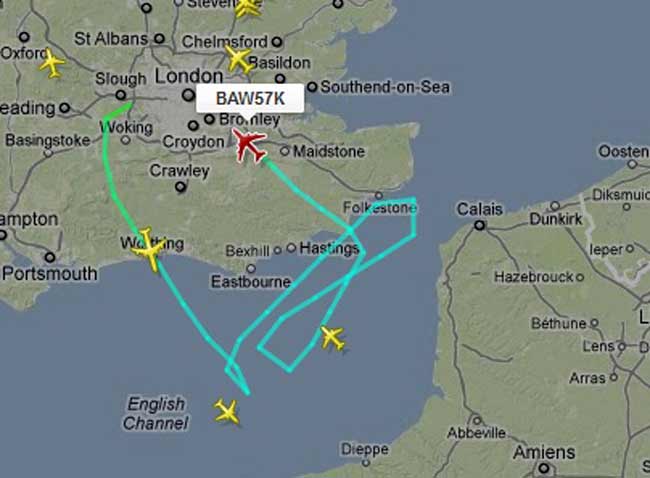The image size is (650, 478).
Task: Select the yellow plane above English Channel label
Action: click(227, 411)
